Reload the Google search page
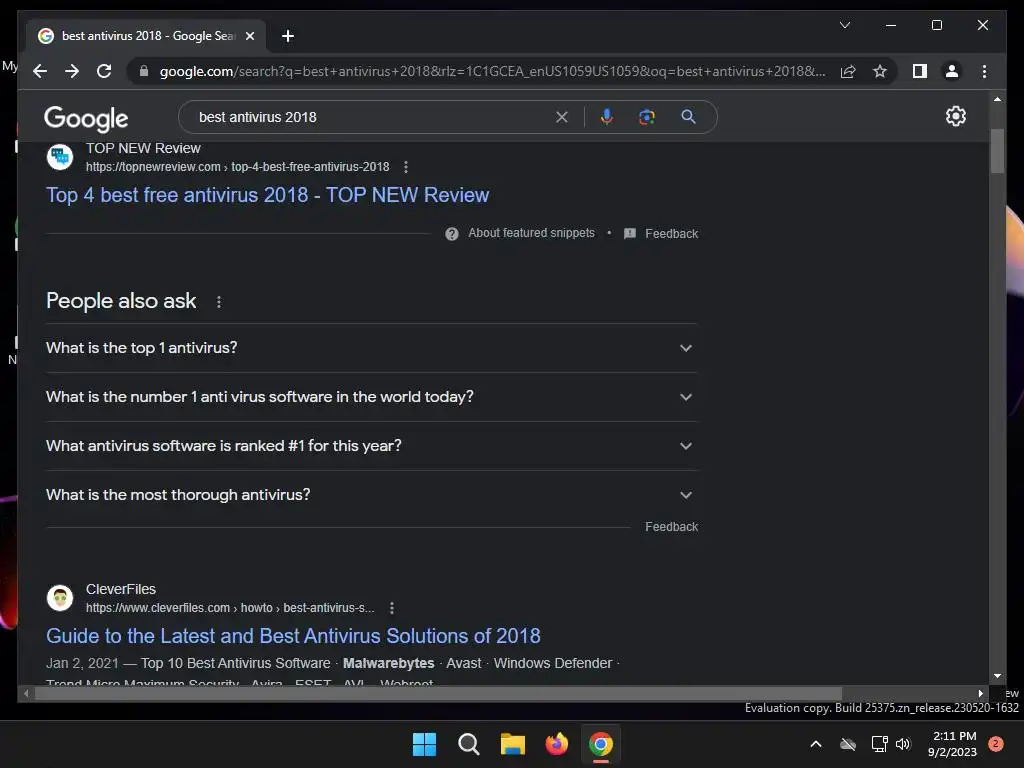 [104, 71]
